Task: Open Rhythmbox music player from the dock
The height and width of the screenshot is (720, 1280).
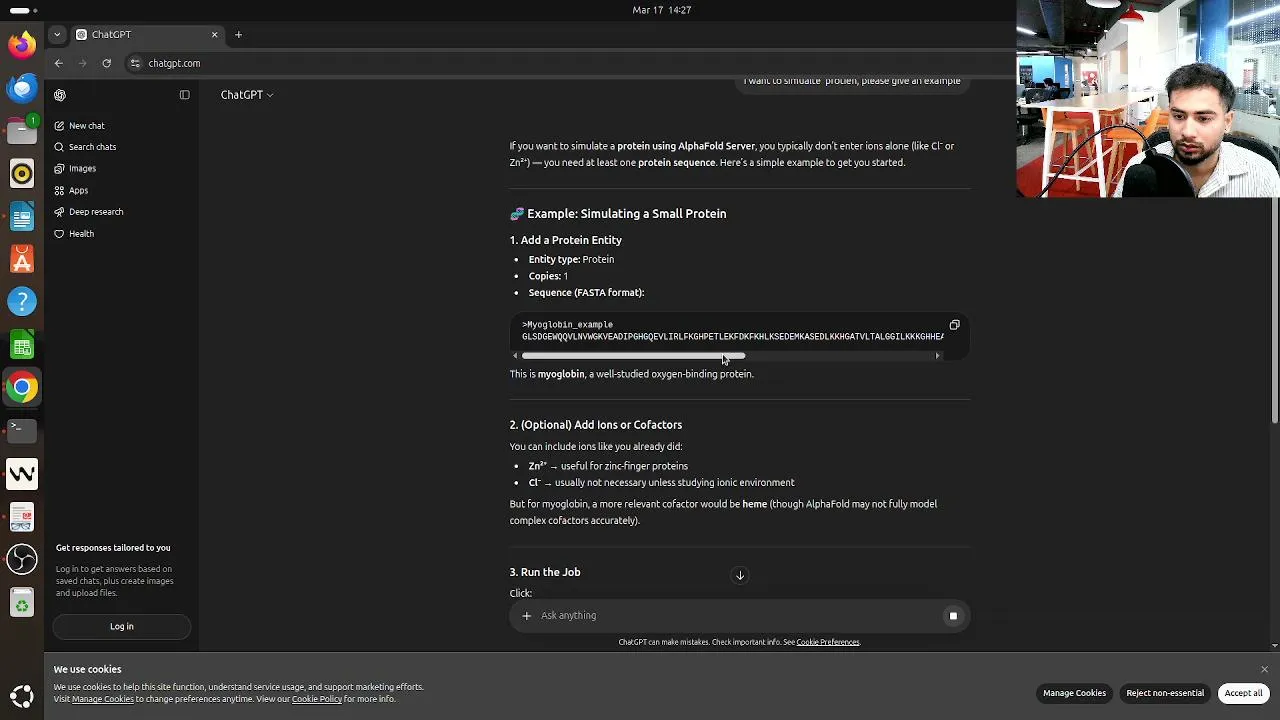Action: click(22, 174)
